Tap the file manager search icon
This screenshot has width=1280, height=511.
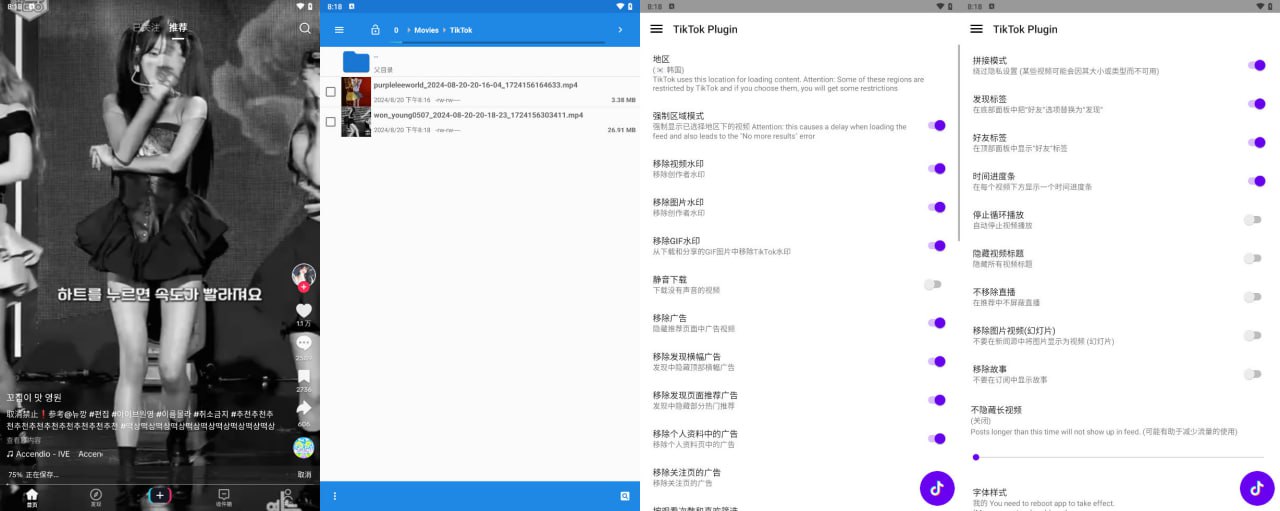(624, 496)
